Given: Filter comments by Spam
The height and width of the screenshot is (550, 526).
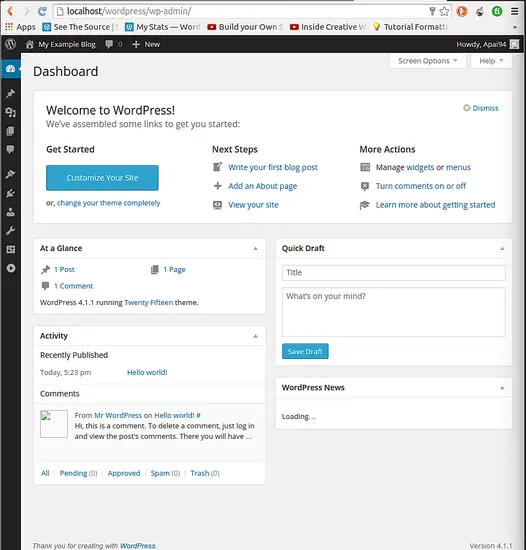Looking at the screenshot, I should click(x=160, y=473).
